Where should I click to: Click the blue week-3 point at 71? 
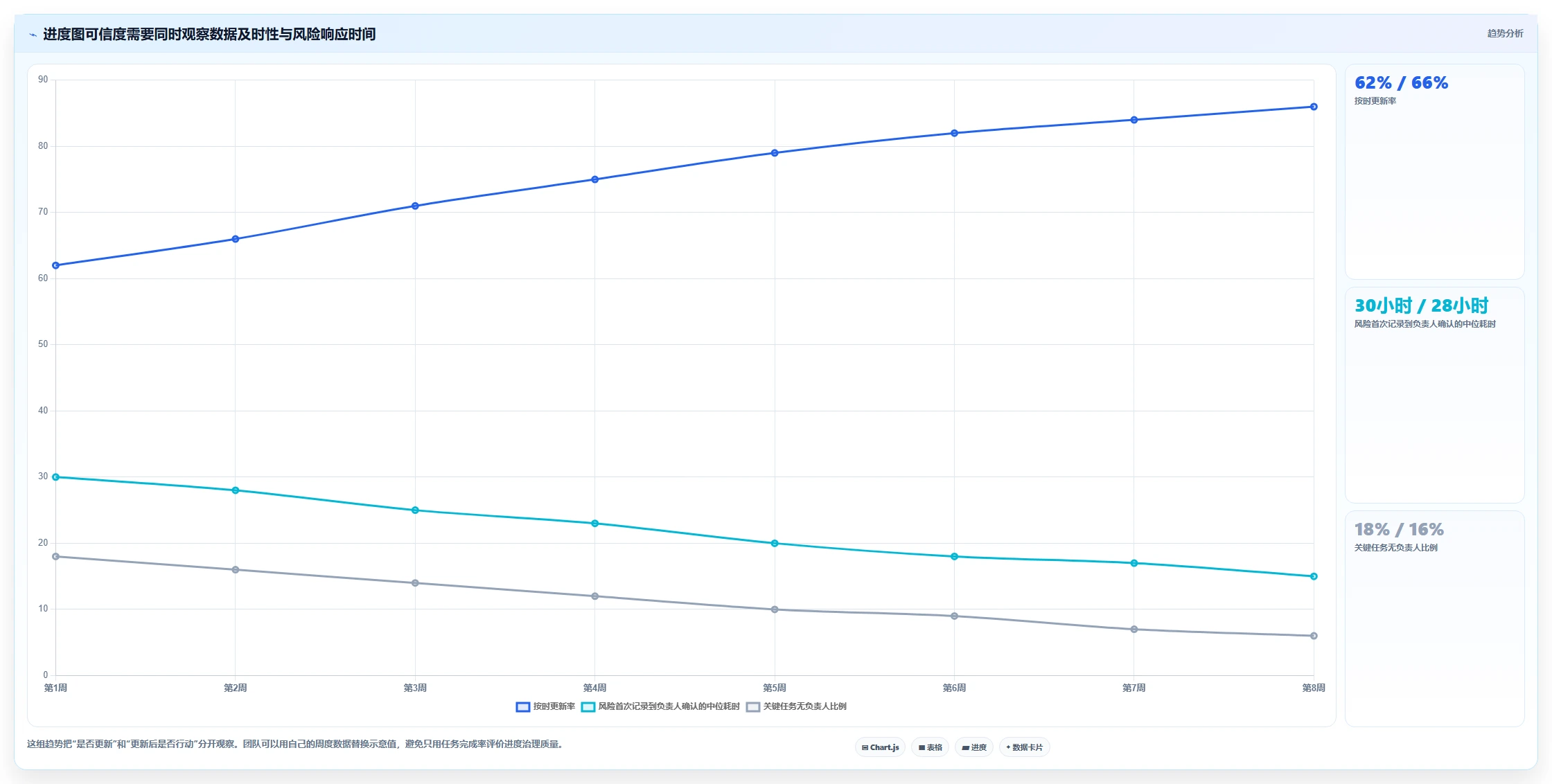coord(415,206)
